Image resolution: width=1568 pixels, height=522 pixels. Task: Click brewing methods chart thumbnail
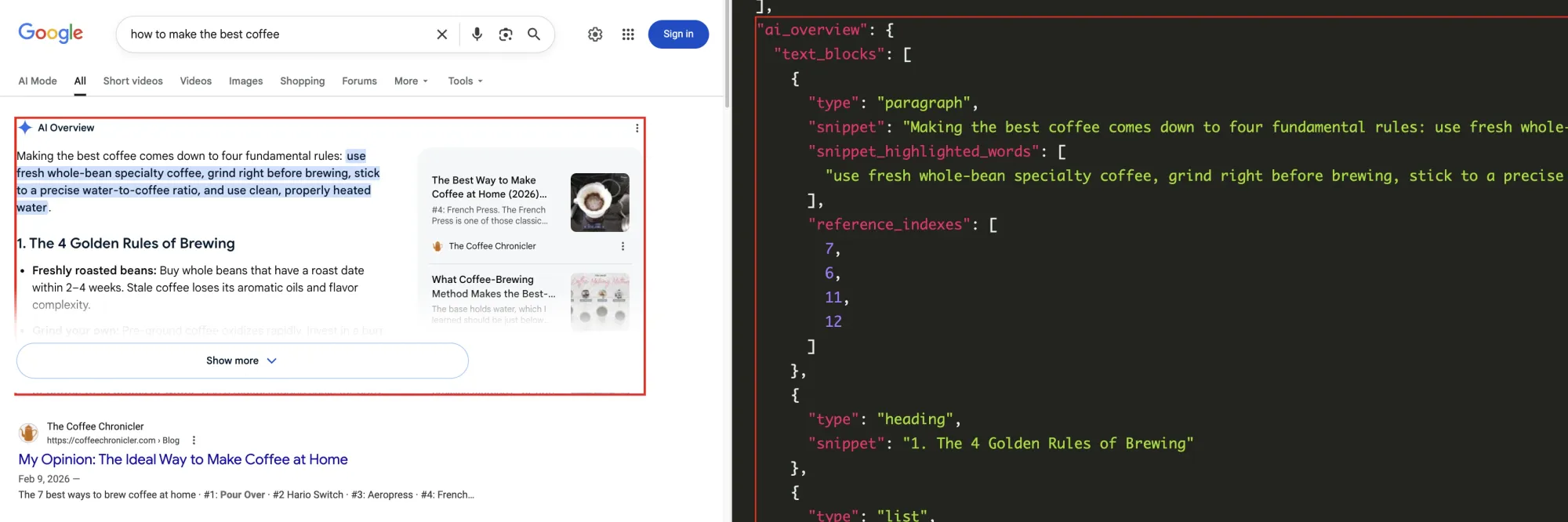point(600,302)
